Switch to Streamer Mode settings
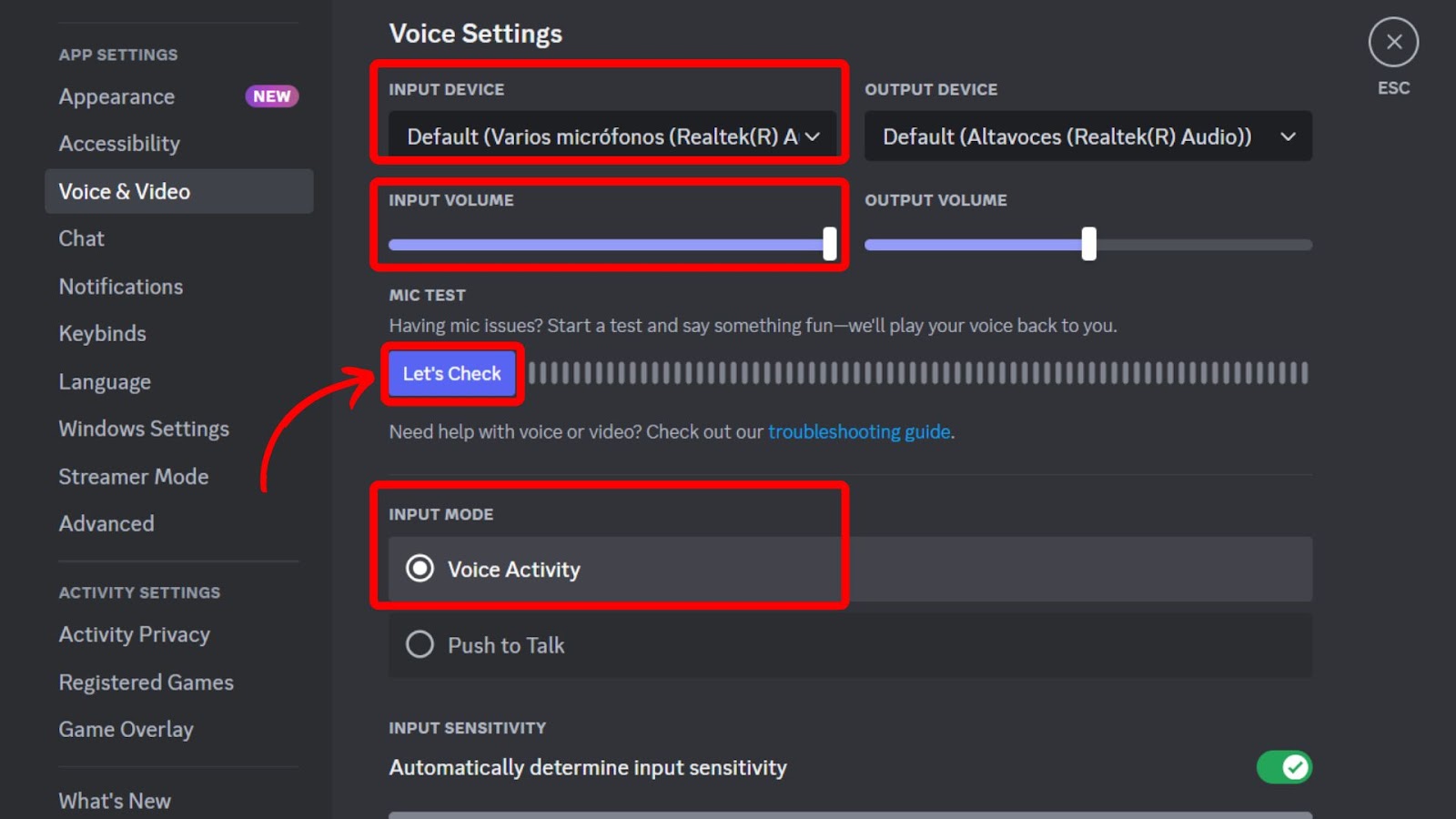 point(134,477)
